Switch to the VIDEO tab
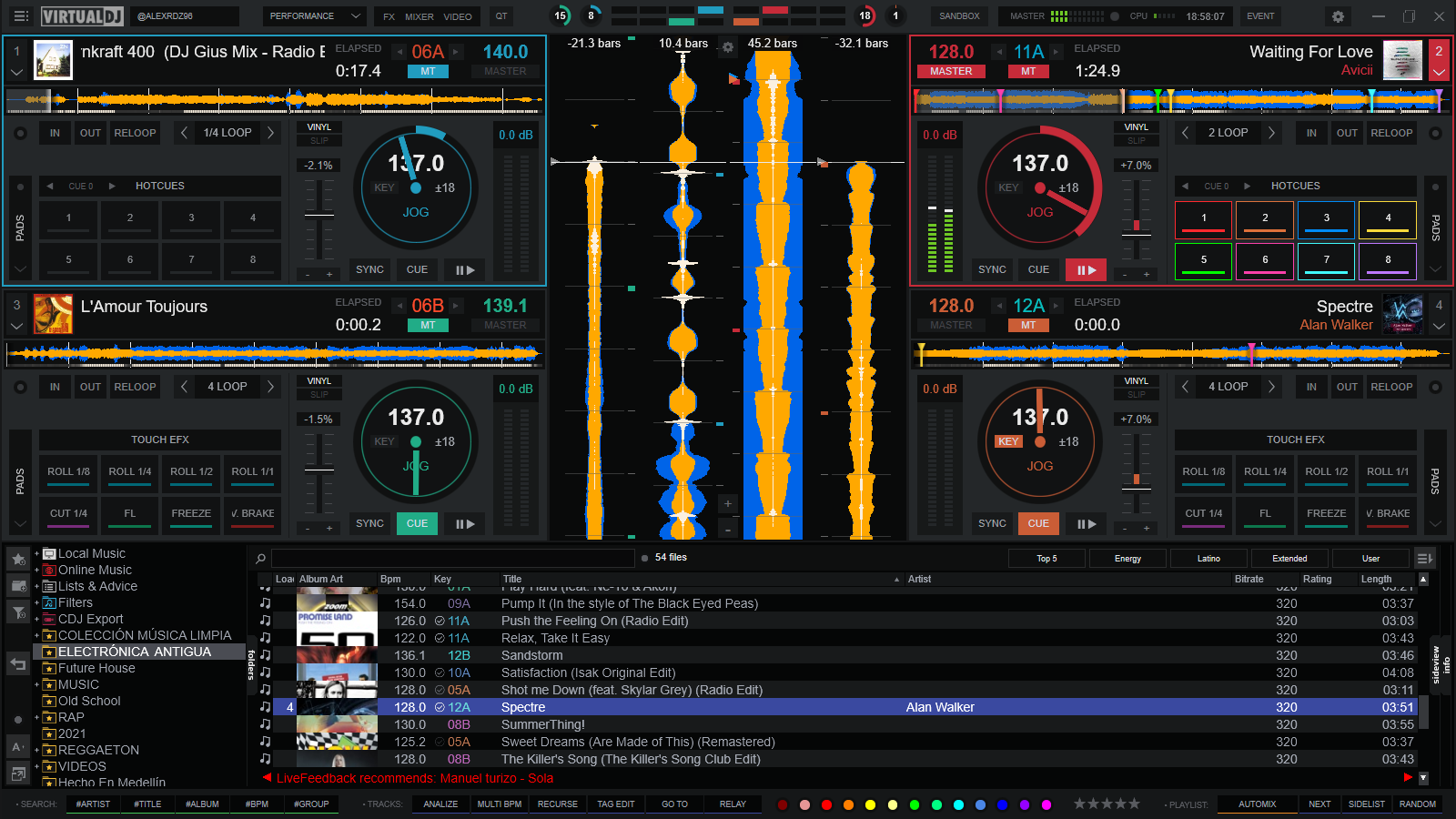The height and width of the screenshot is (819, 1456). tap(458, 16)
